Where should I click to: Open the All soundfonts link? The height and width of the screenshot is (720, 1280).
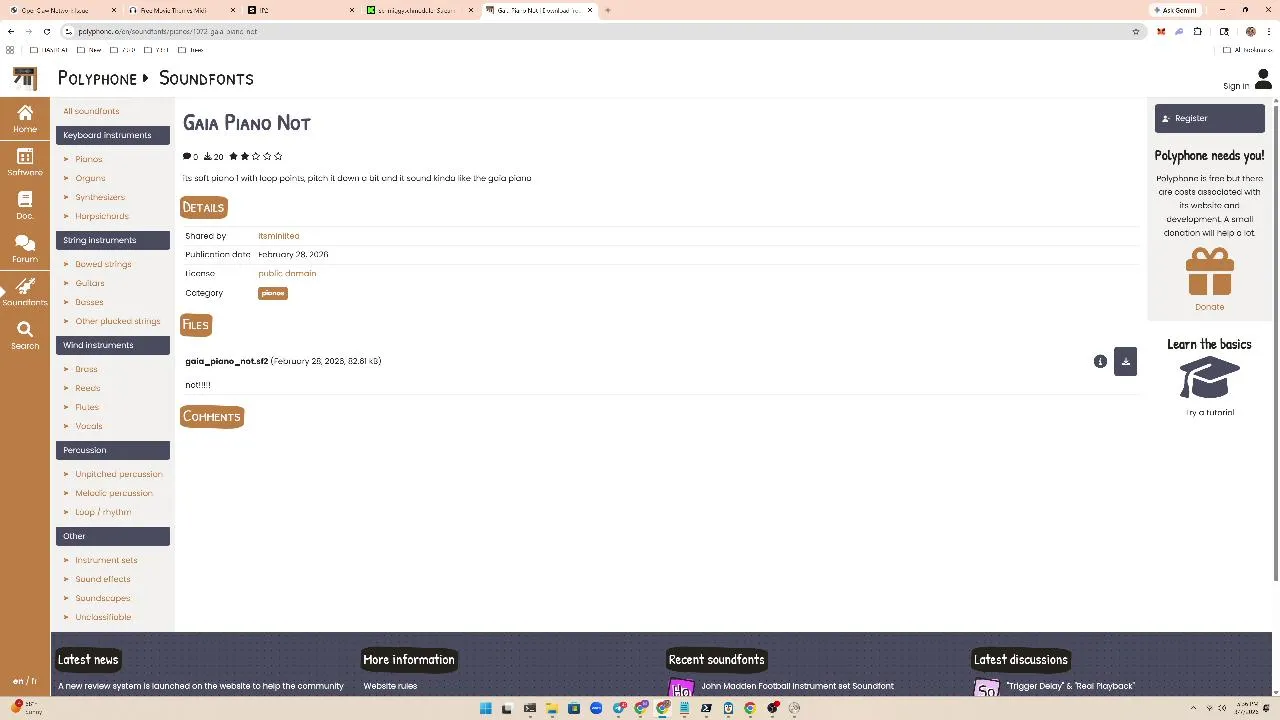tap(91, 111)
